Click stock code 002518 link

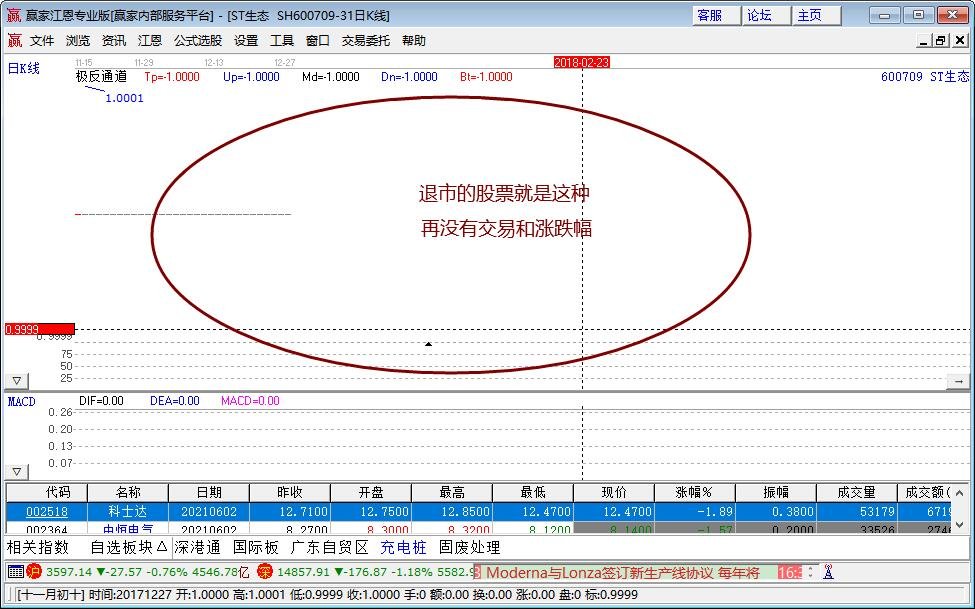pyautogui.click(x=47, y=512)
